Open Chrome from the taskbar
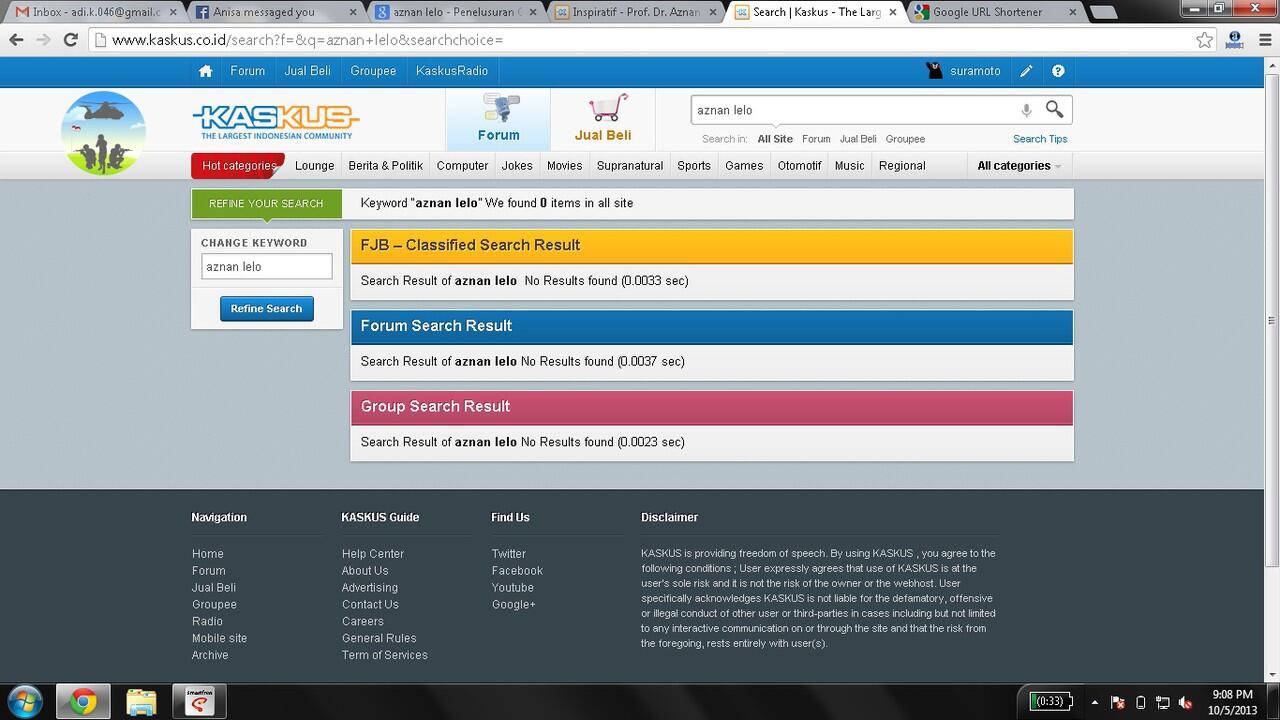 (x=83, y=702)
